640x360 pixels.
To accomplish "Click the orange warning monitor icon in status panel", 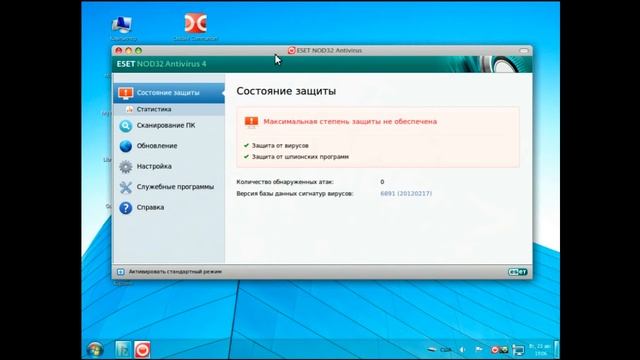I will click(x=251, y=122).
